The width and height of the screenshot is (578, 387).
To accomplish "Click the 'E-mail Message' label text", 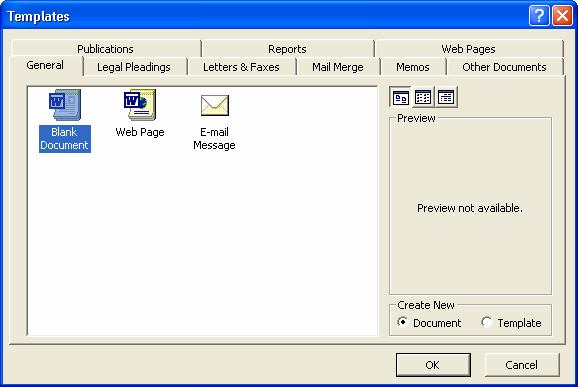I will [x=215, y=139].
